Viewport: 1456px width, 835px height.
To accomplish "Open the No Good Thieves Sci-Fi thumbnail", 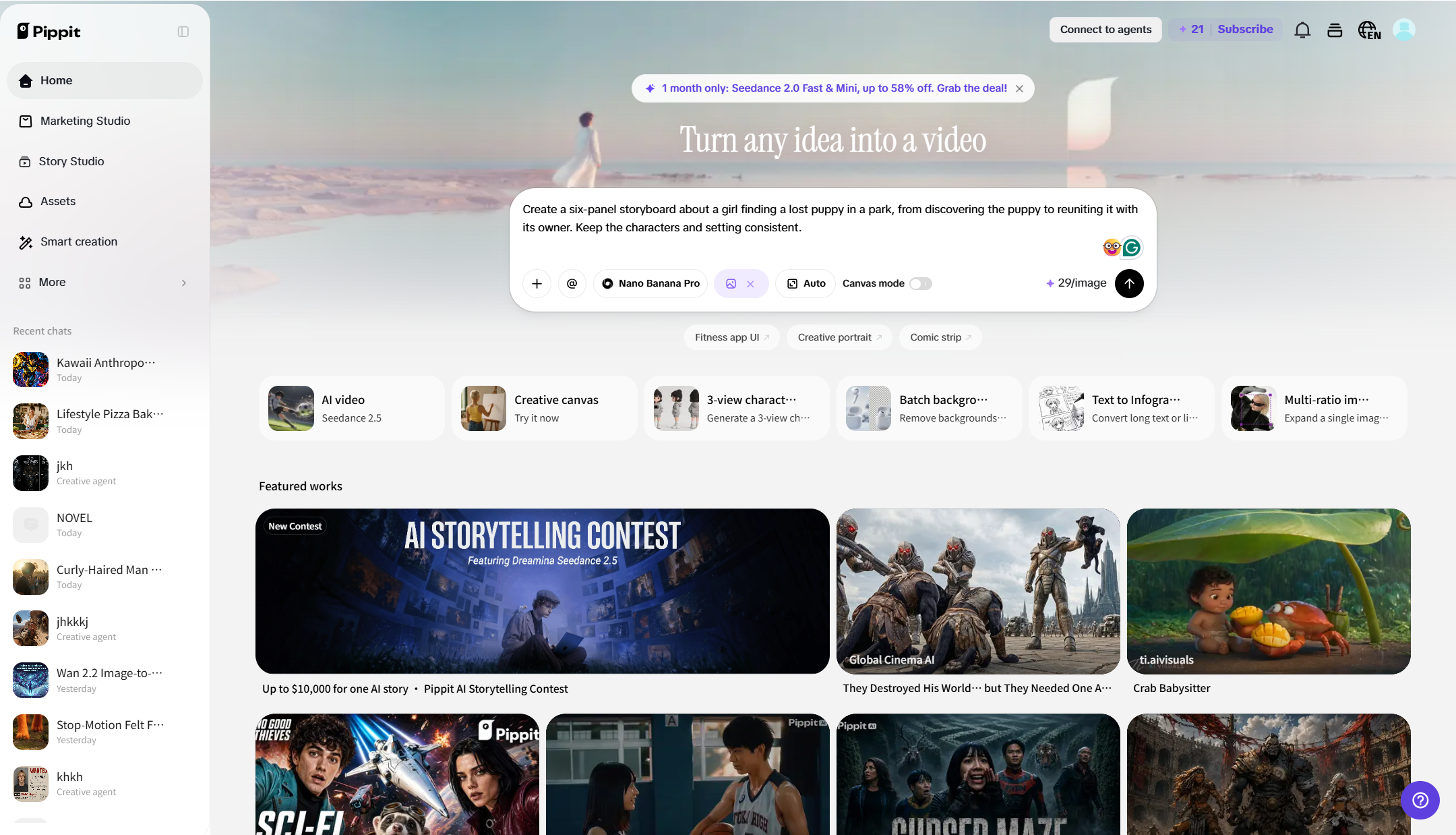I will (x=397, y=774).
